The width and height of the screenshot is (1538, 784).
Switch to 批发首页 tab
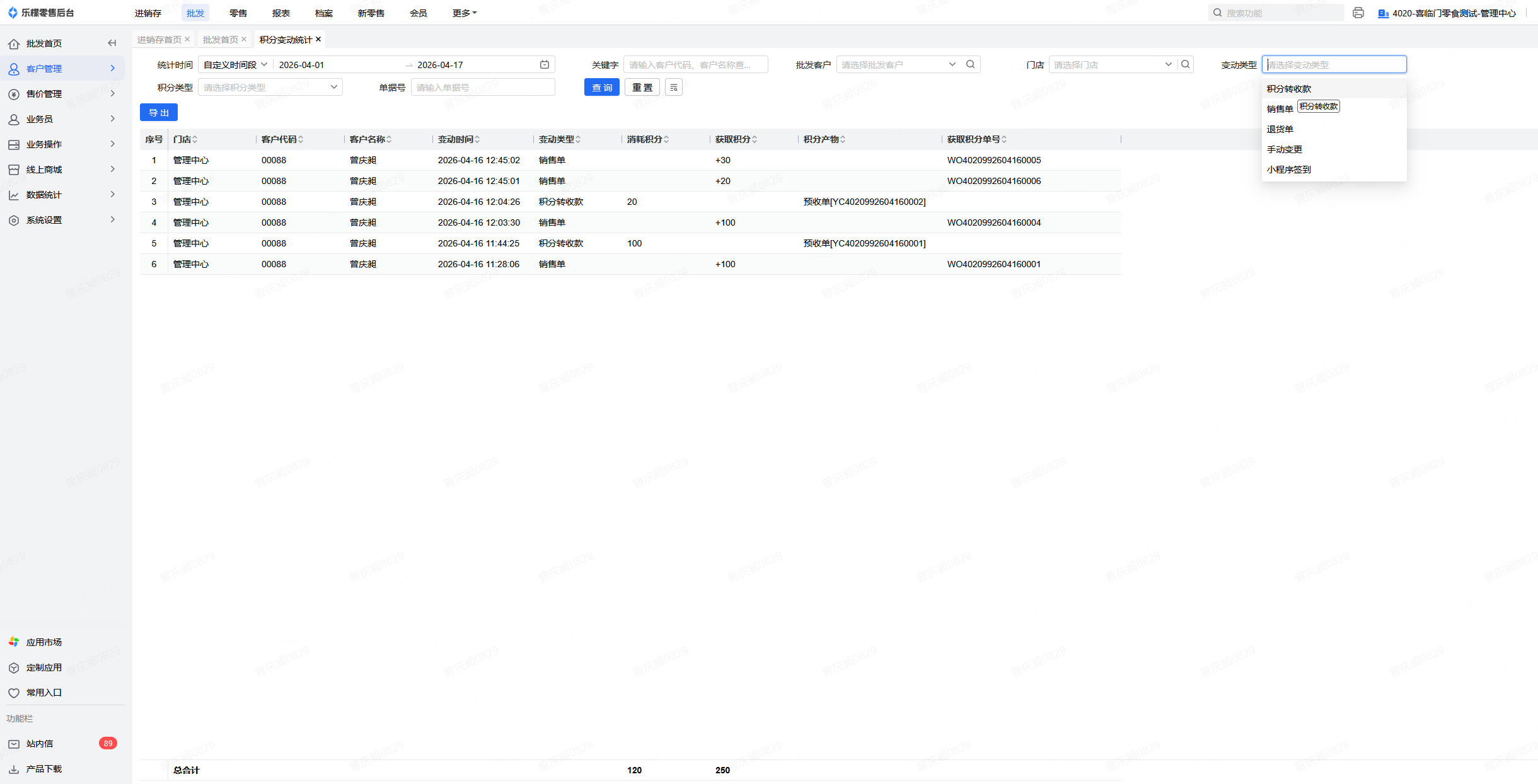[x=220, y=40]
